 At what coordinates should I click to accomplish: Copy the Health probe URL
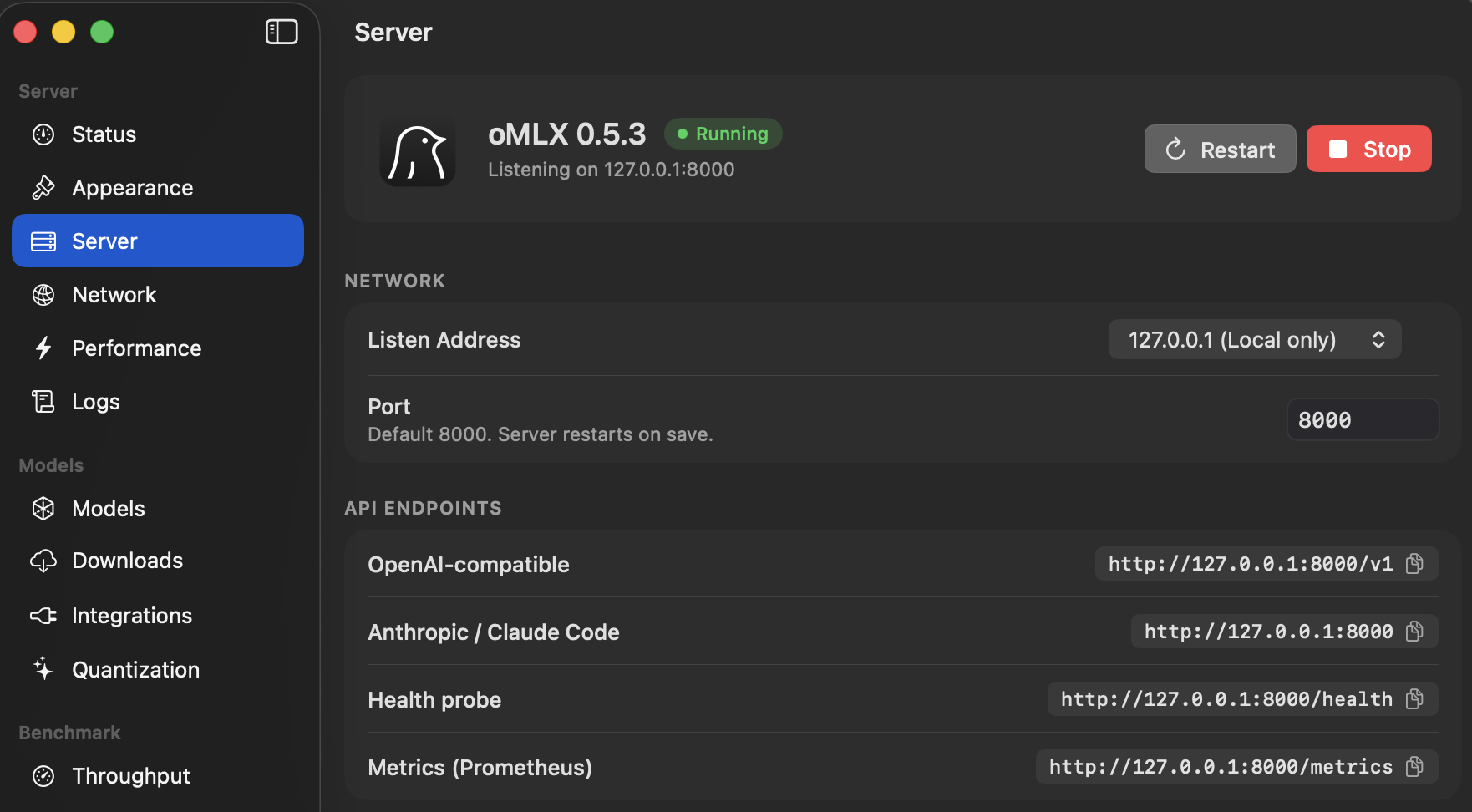(1414, 699)
